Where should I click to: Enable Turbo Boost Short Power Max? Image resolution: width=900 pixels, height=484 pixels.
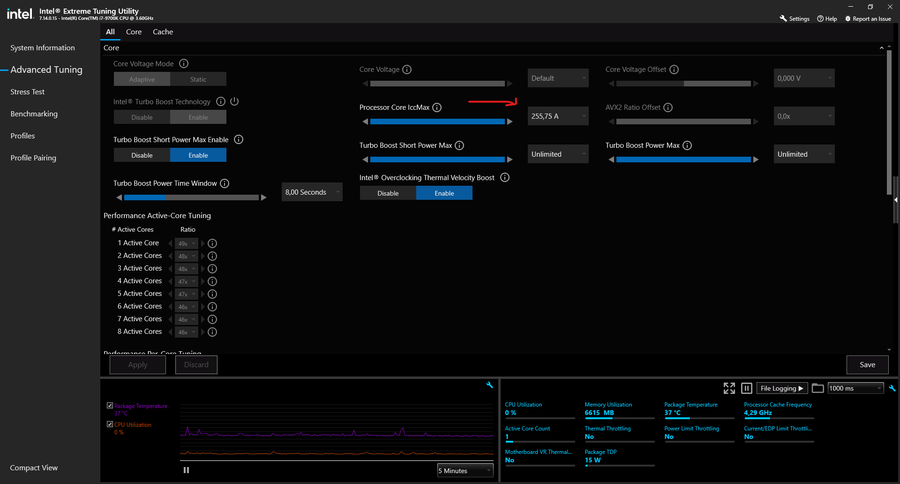tap(198, 155)
